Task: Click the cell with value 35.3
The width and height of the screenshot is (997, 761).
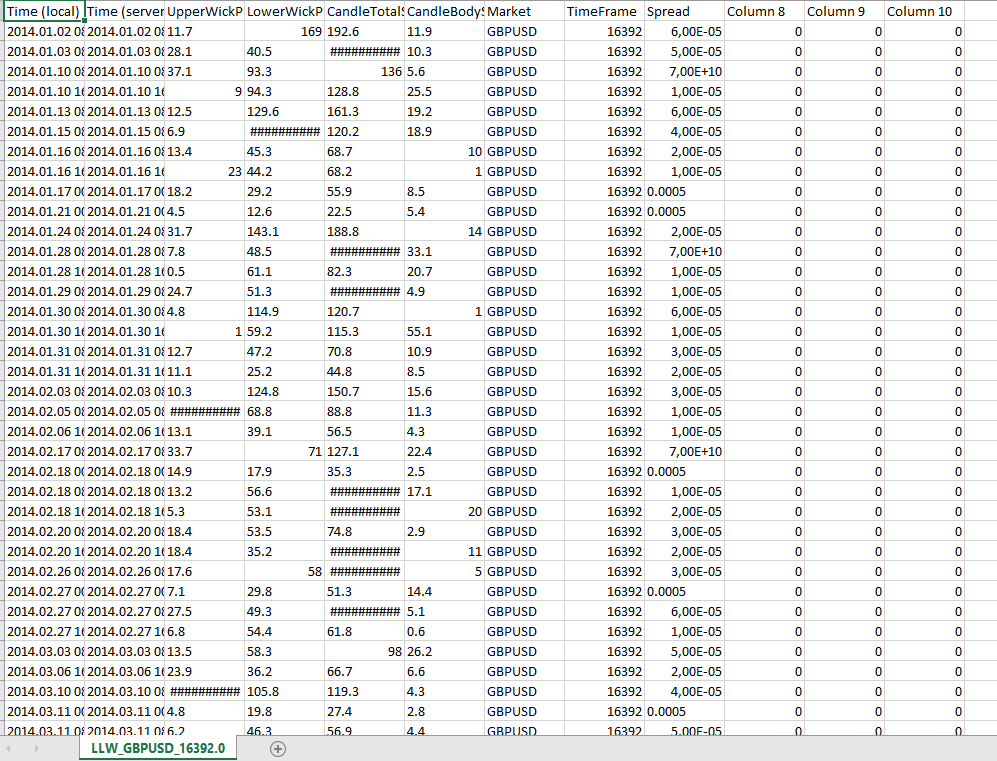Action: [x=365, y=472]
